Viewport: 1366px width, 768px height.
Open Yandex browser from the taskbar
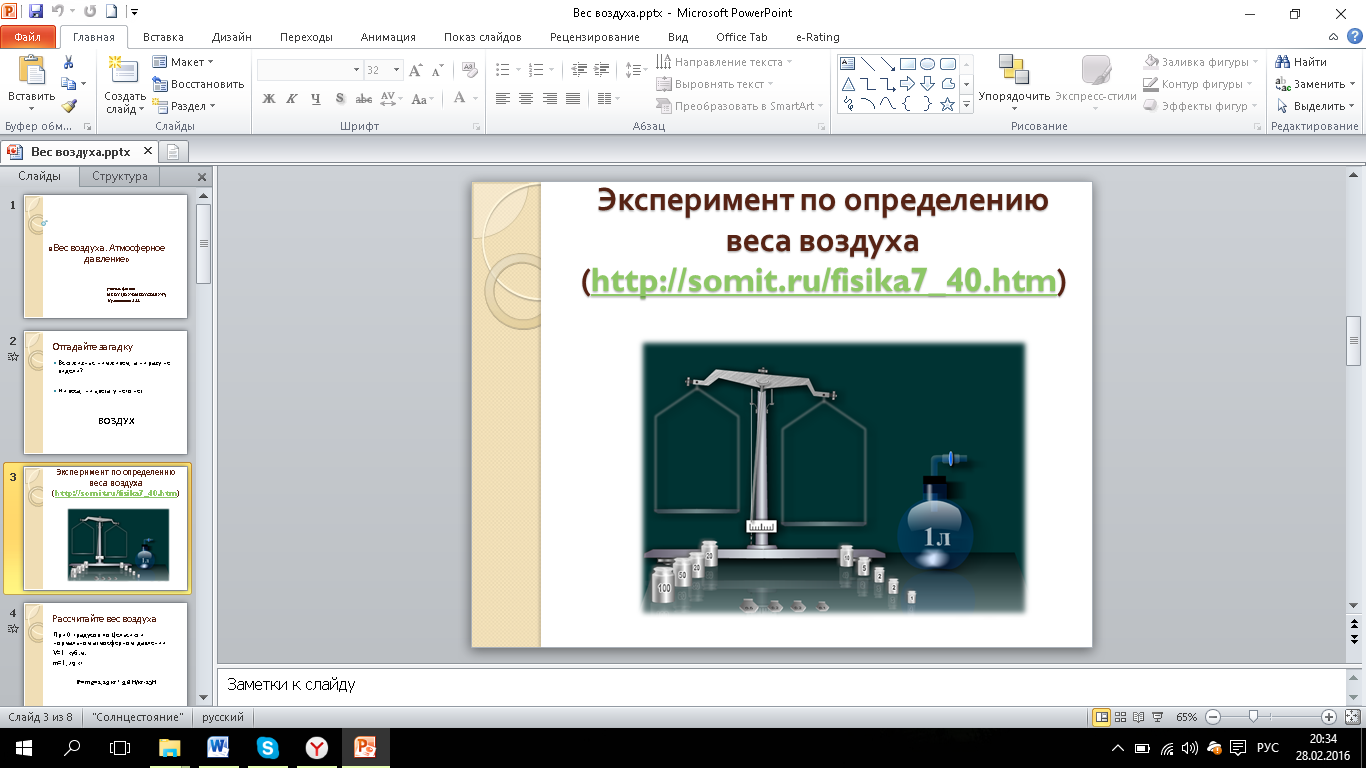click(315, 747)
